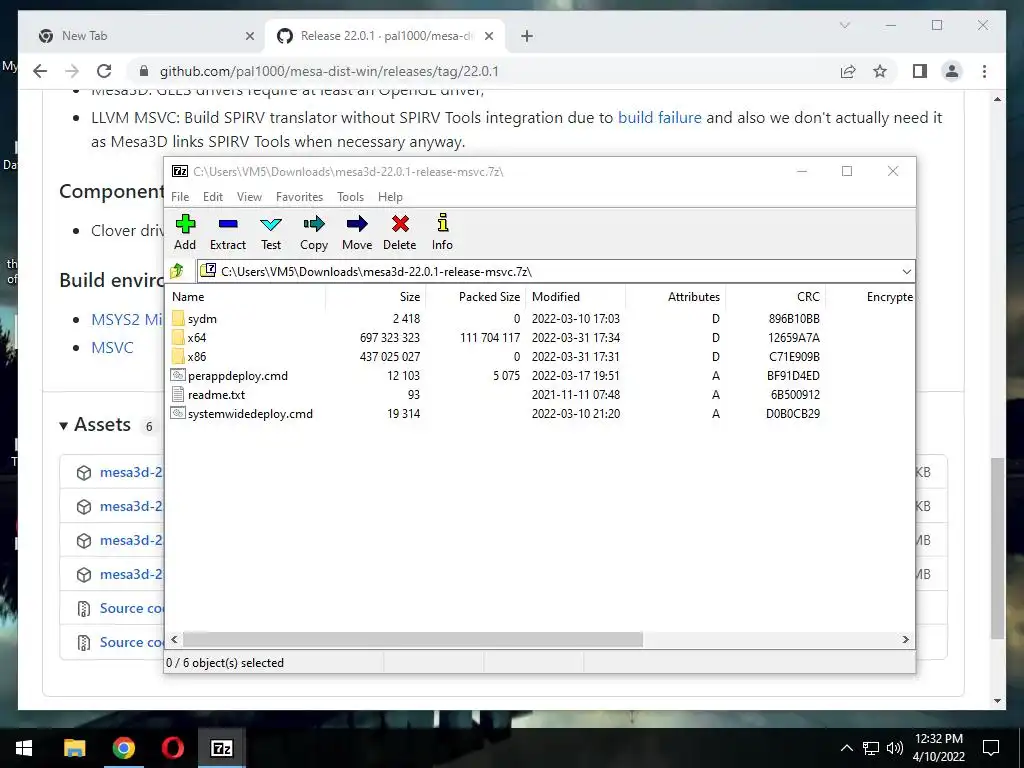1024x768 pixels.
Task: Open the 7-Zip Tools menu
Action: pyautogui.click(x=350, y=197)
